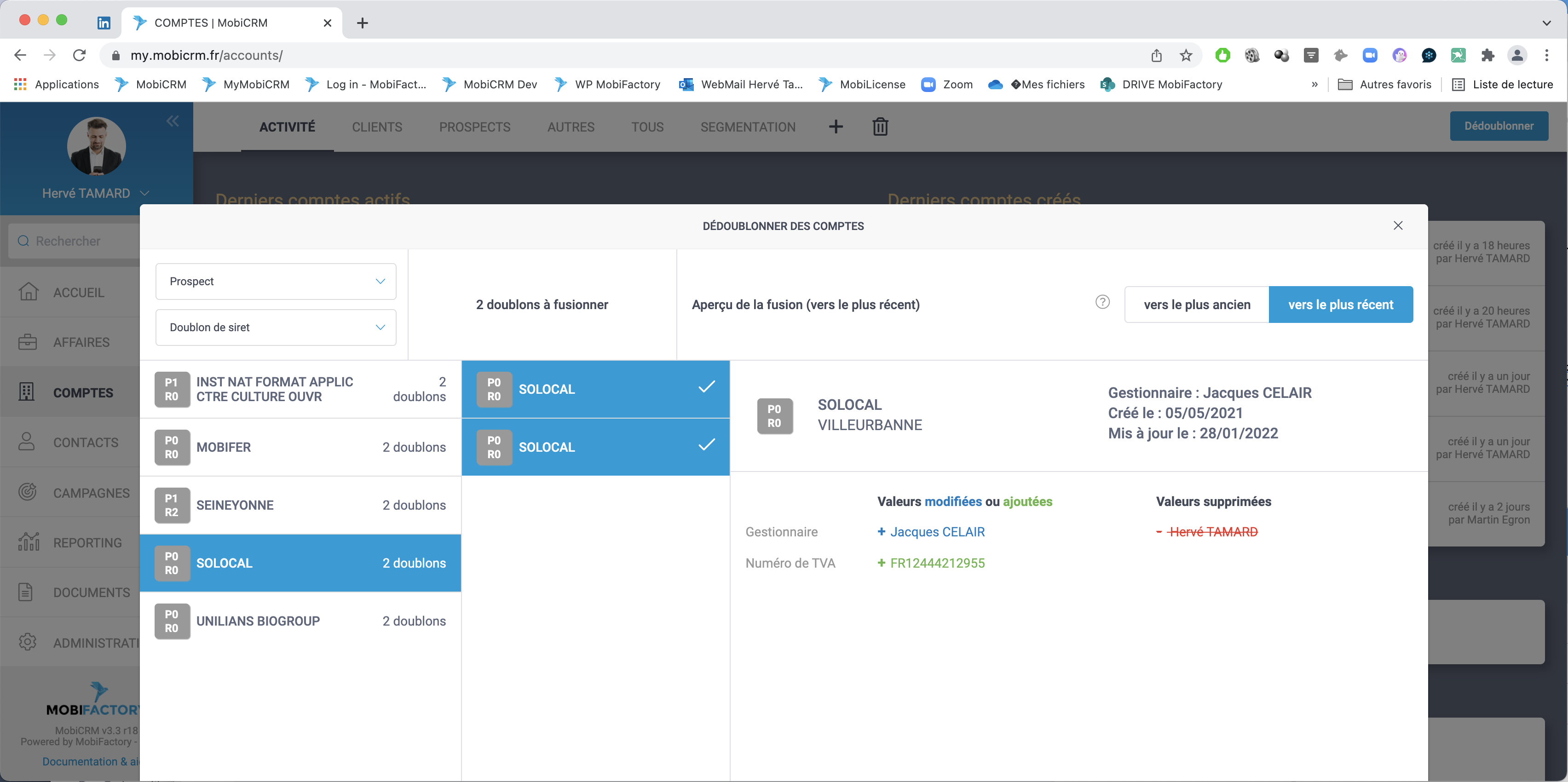Open COMPTES from sidebar building icon
Screen dimensions: 1568x782
(x=27, y=392)
